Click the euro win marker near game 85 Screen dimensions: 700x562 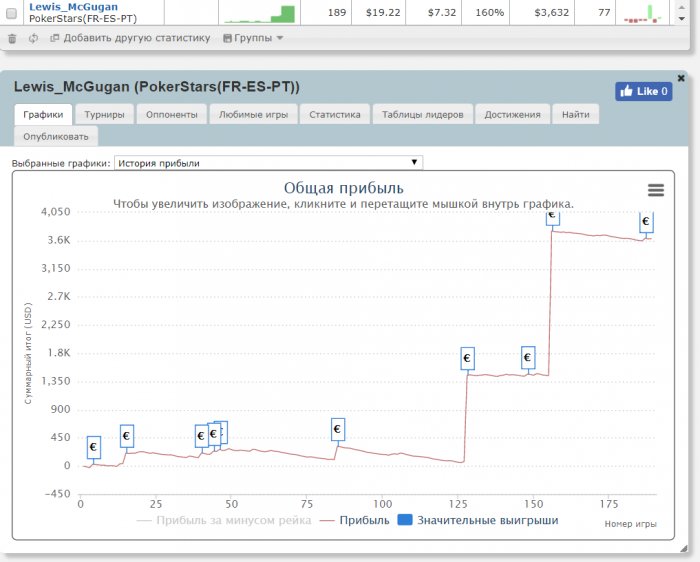click(x=338, y=429)
